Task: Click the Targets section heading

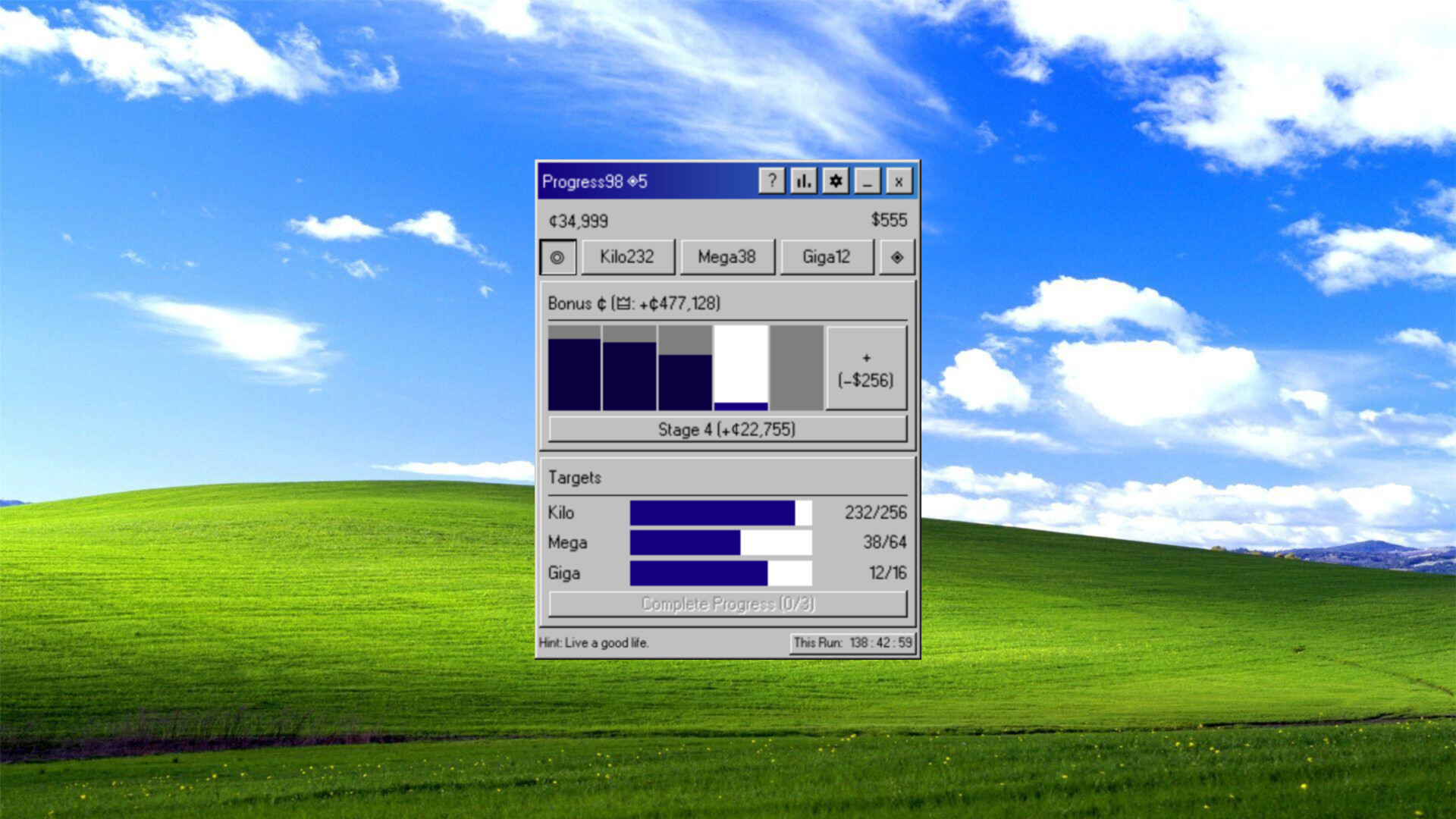Action: [575, 478]
